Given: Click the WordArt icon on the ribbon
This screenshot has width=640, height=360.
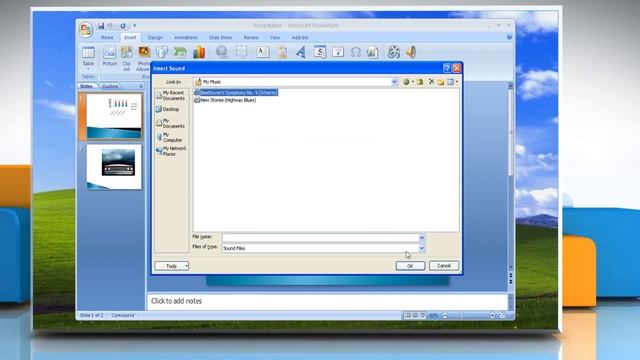Looking at the screenshot, I should pyautogui.click(x=301, y=52).
